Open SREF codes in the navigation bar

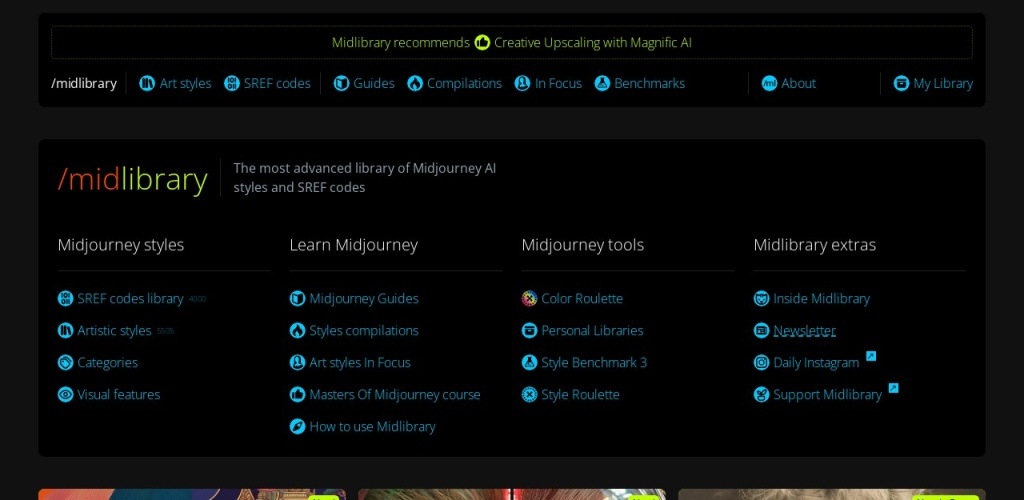(267, 84)
